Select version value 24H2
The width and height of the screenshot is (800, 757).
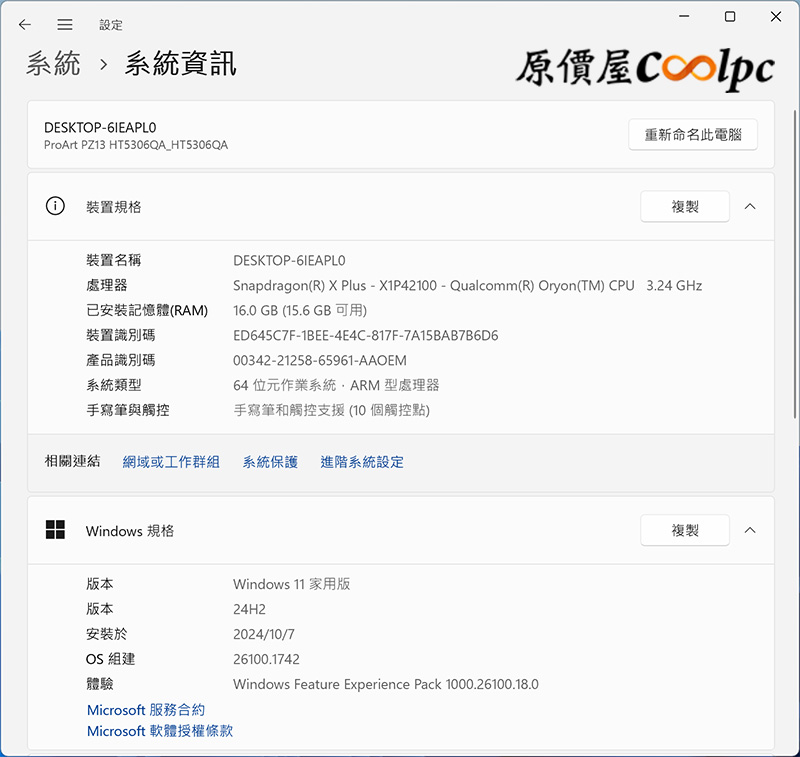pyautogui.click(x=249, y=609)
